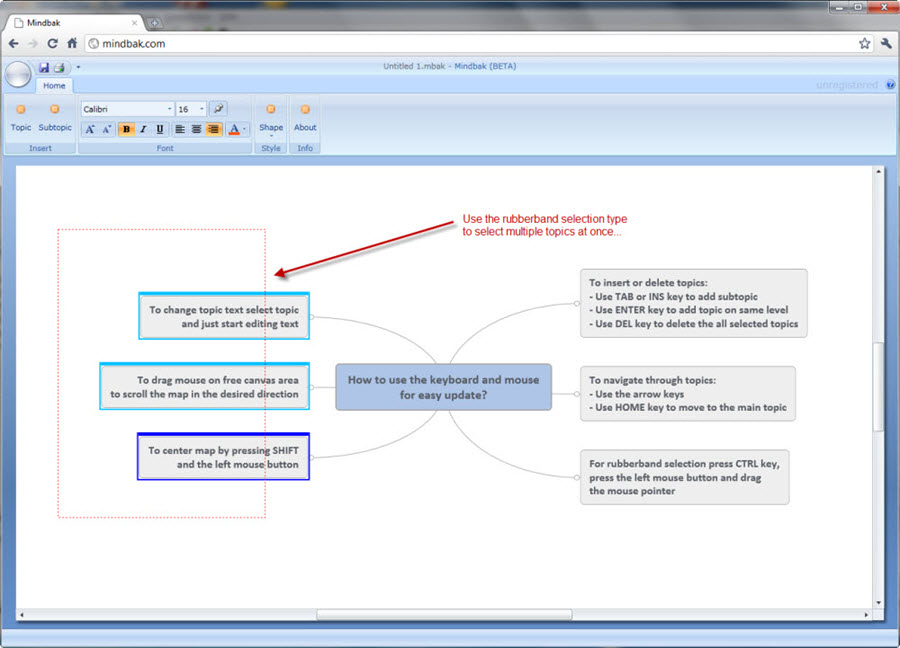Open the About info button
Viewport: 900px width, 648px height.
305,117
